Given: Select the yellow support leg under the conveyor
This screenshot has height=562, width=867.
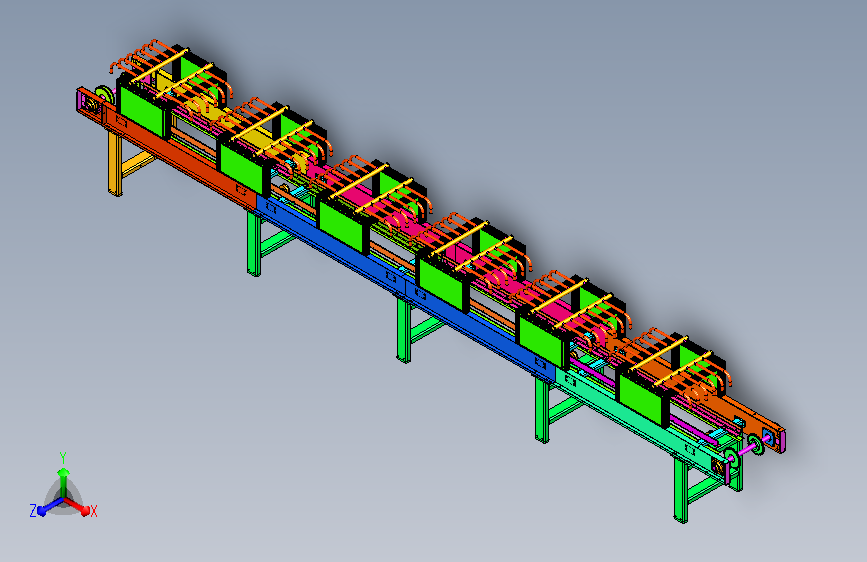Looking at the screenshot, I should (114, 163).
